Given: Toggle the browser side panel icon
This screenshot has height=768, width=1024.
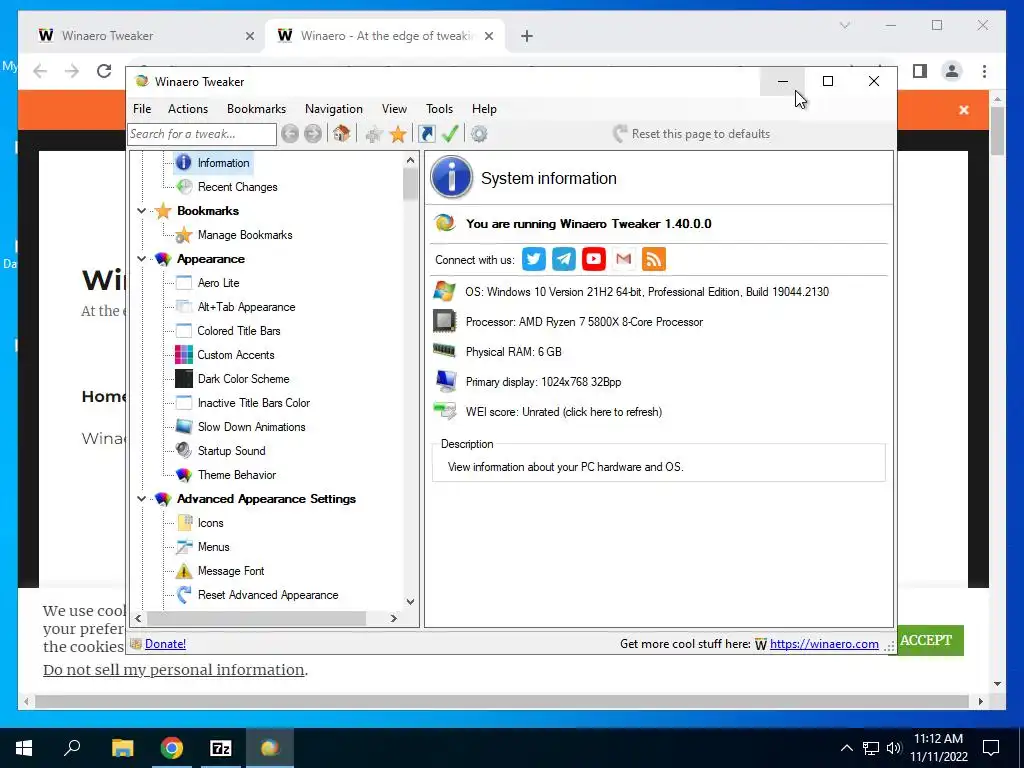Looking at the screenshot, I should coord(920,71).
